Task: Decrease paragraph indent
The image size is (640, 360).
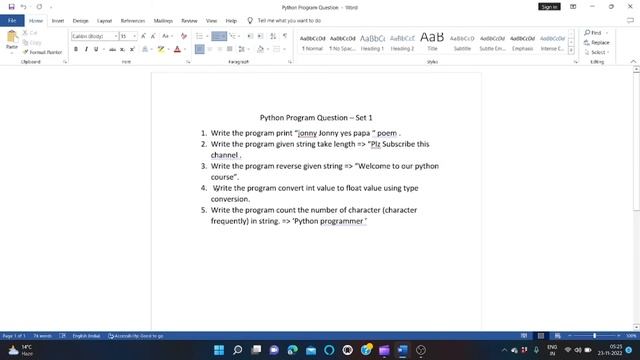Action: [250, 36]
